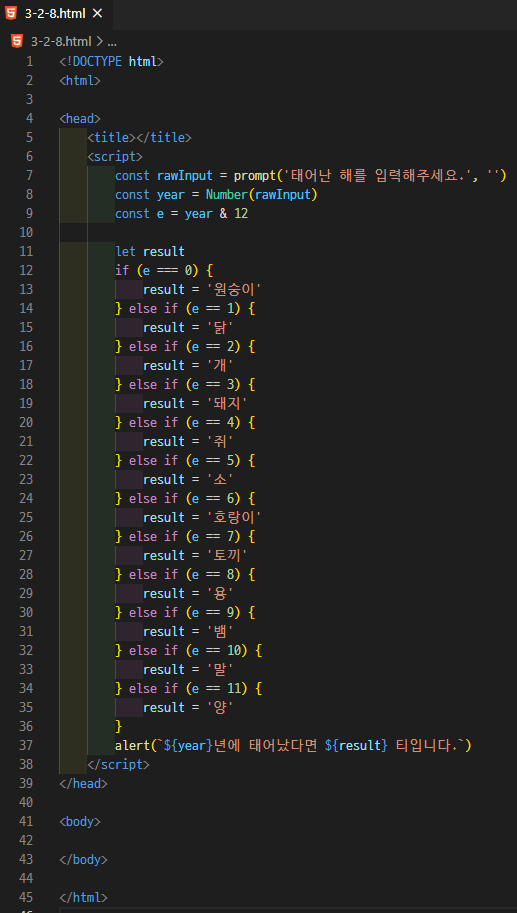This screenshot has width=517, height=913.
Task: Click the '돼지' string value
Action: point(226,403)
